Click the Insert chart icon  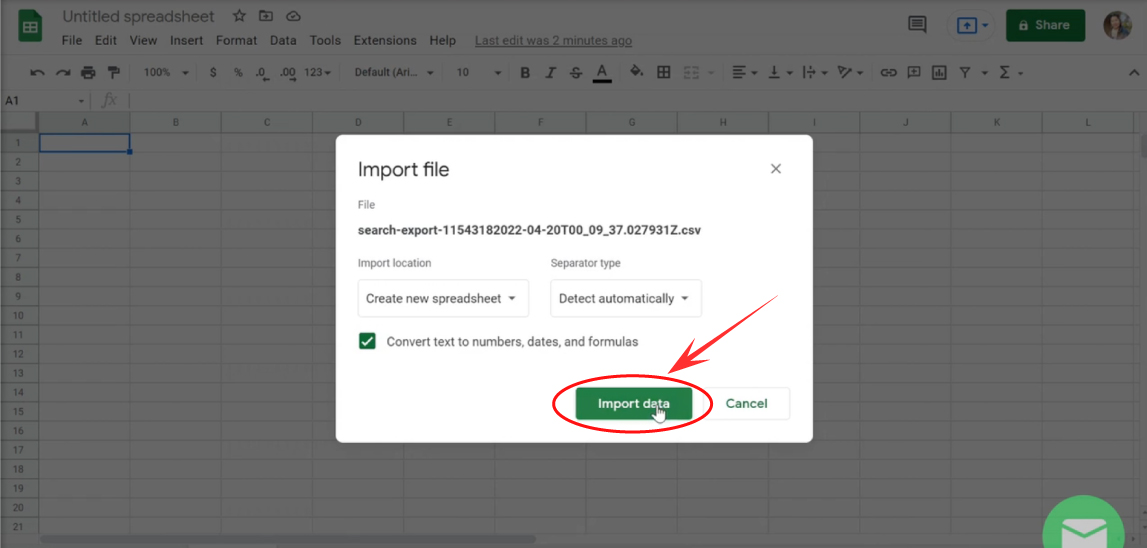pos(939,72)
